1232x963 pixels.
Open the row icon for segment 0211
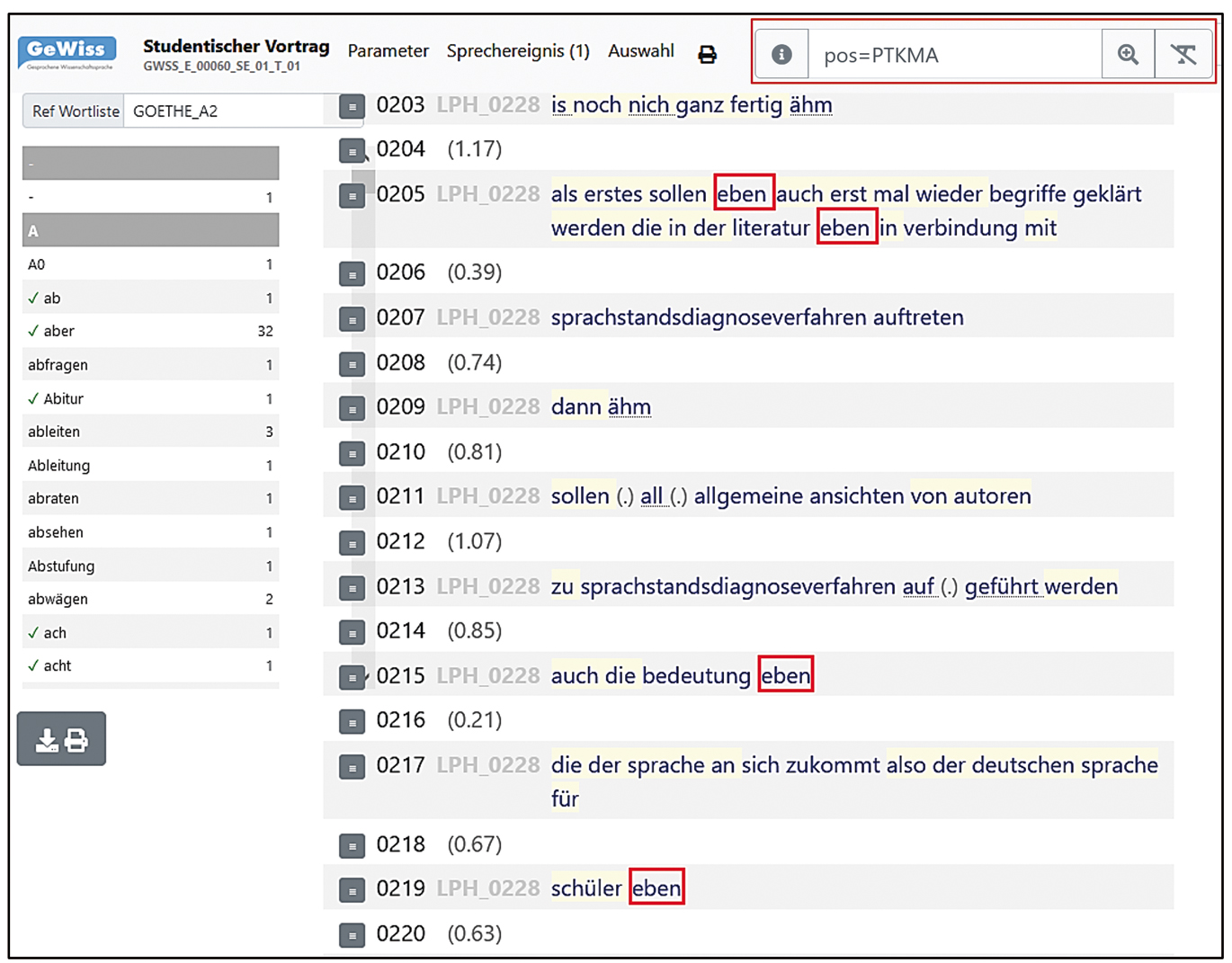coord(352,498)
